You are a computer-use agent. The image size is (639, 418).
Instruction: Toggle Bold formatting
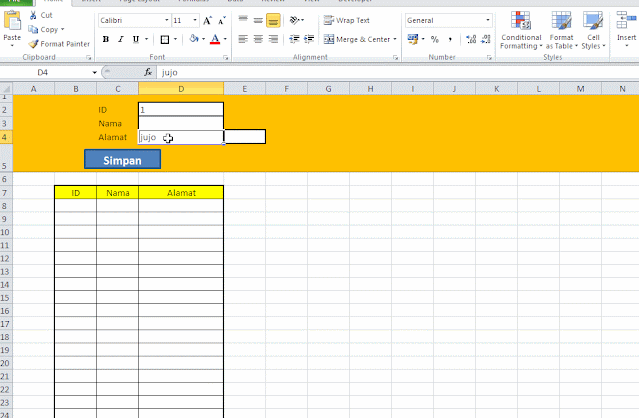(x=106, y=39)
